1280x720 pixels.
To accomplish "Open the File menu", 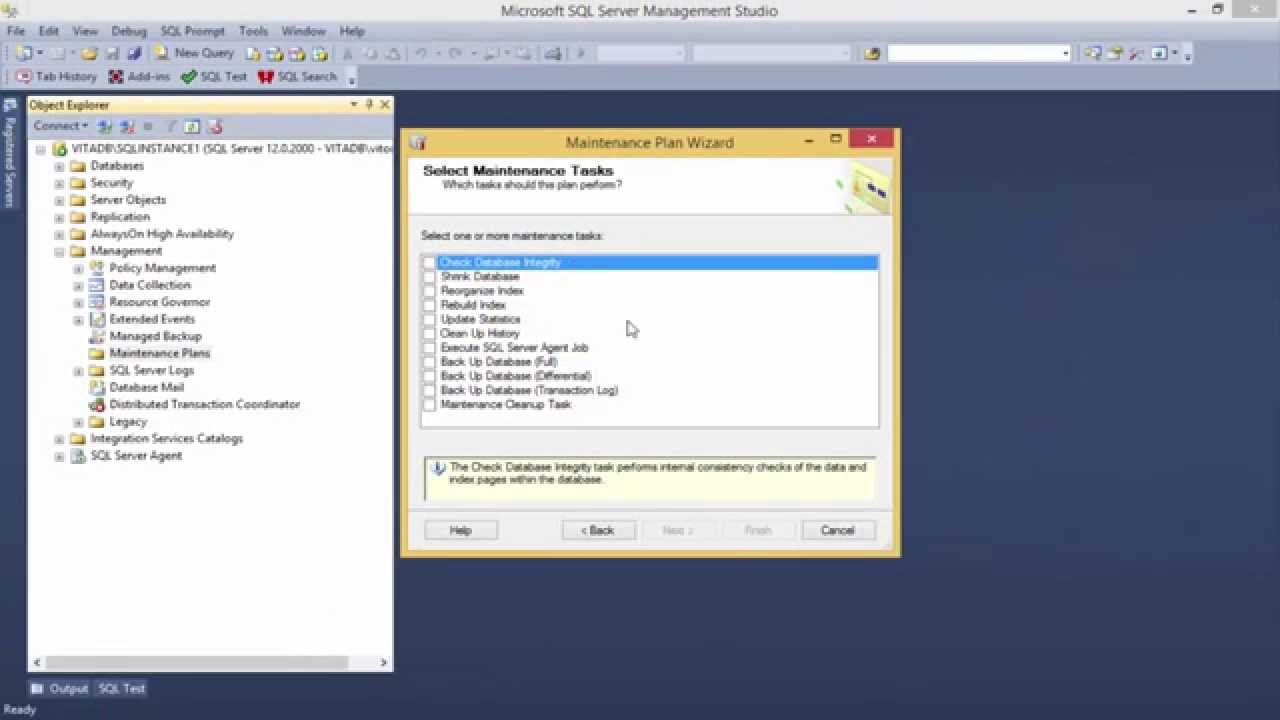I will click(x=16, y=31).
